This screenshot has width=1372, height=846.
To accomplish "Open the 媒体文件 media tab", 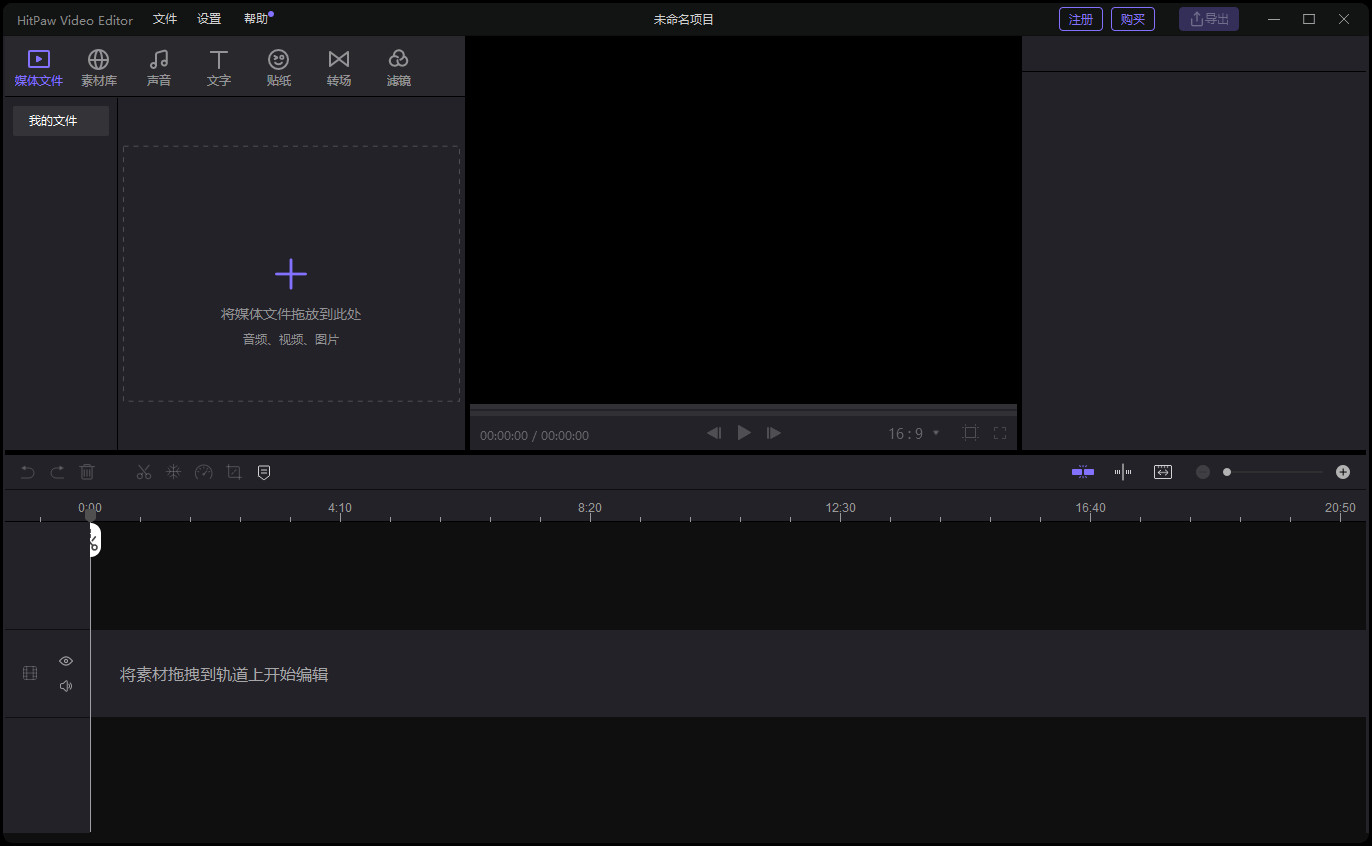I will (39, 68).
